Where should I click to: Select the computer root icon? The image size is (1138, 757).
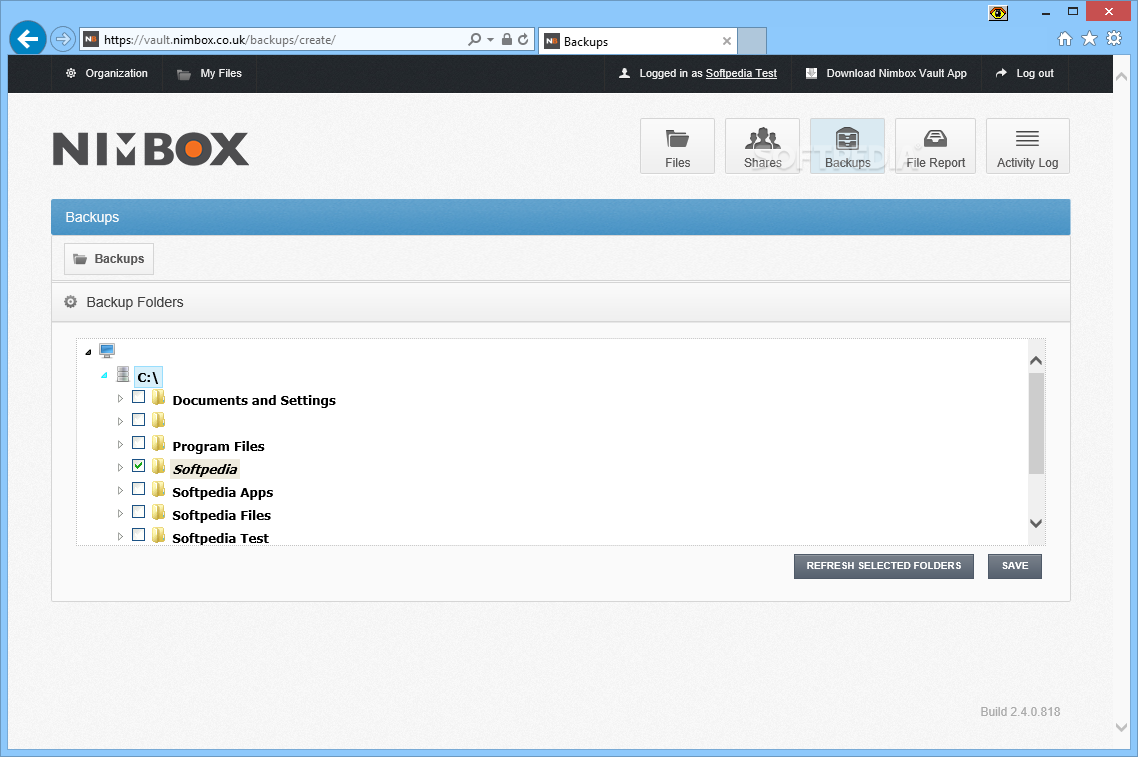click(107, 351)
